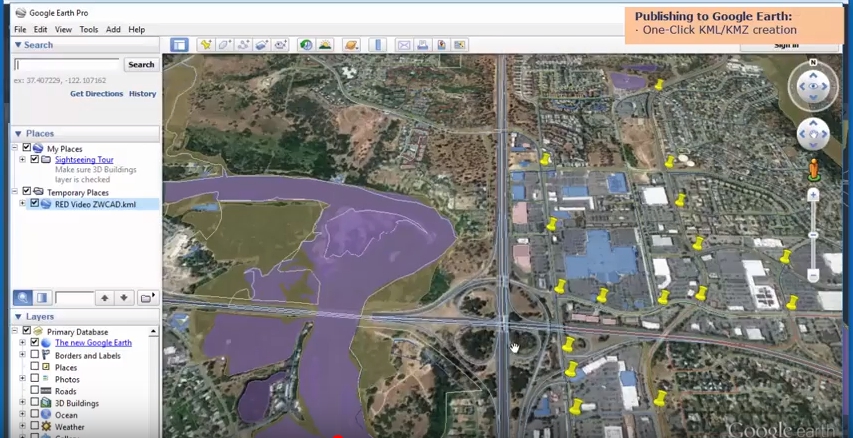Image resolution: width=853 pixels, height=438 pixels.
Task: Uncheck the Sightseeing Tour checkbox
Action: [35, 159]
